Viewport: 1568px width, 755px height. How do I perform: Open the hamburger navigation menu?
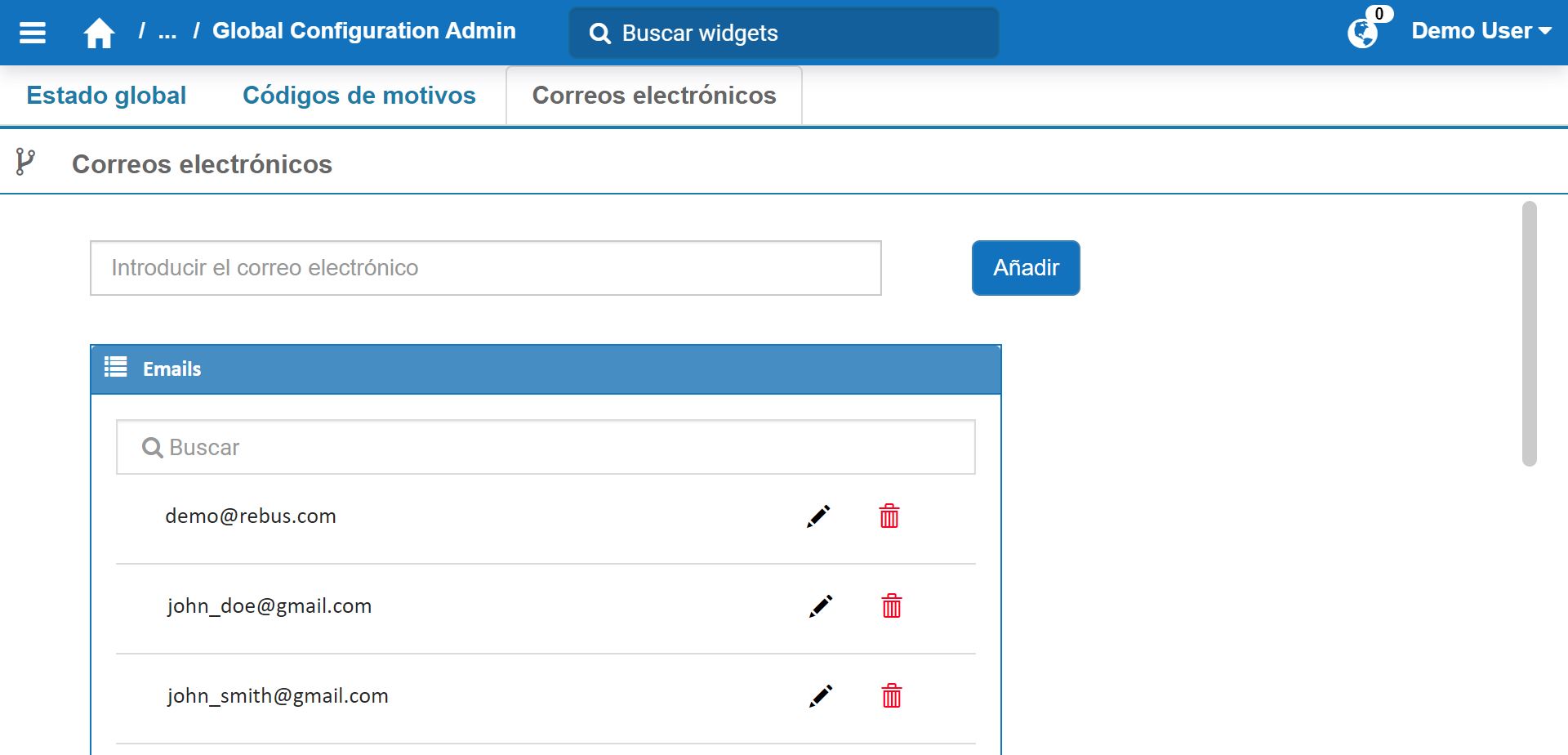pos(33,33)
